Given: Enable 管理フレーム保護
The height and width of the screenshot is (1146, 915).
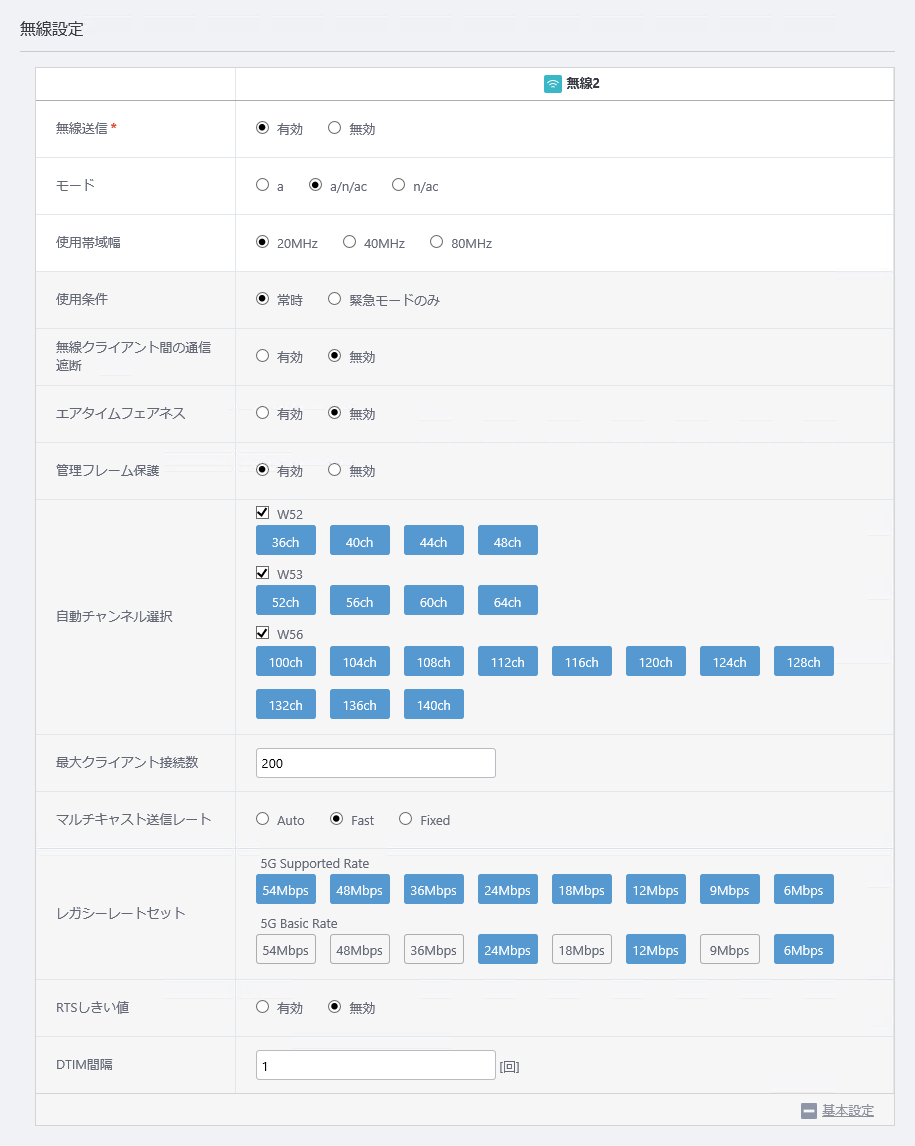Looking at the screenshot, I should (x=262, y=470).
